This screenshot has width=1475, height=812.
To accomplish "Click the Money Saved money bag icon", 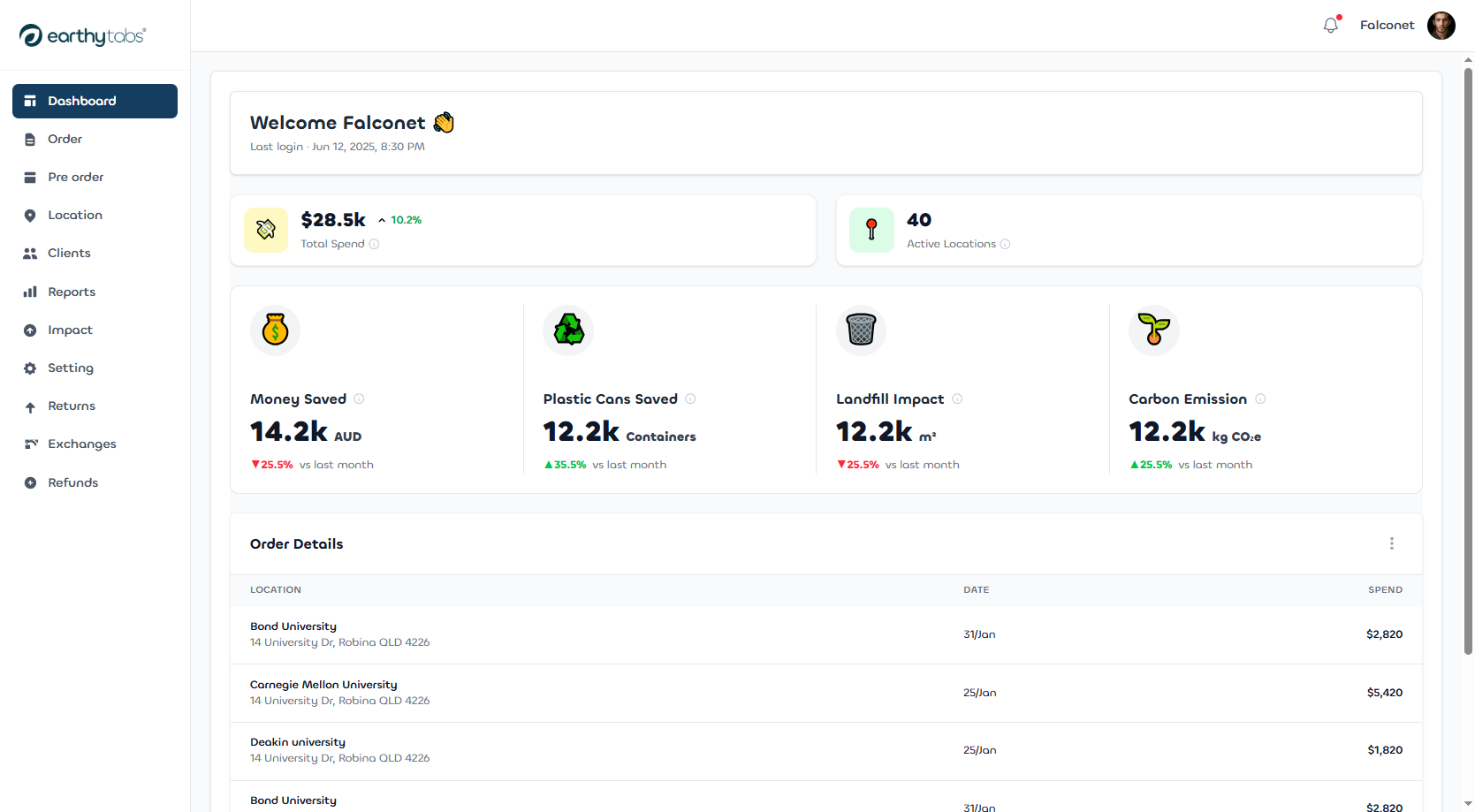I will click(x=275, y=330).
